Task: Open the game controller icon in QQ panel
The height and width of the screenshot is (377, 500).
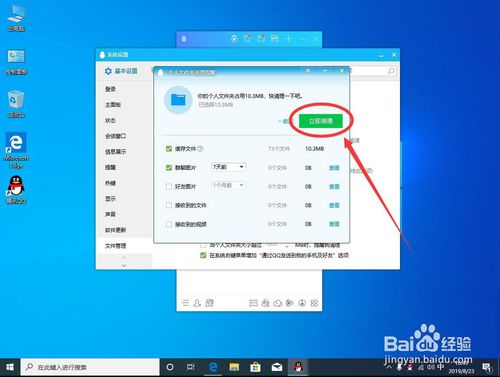Action: tap(253, 303)
